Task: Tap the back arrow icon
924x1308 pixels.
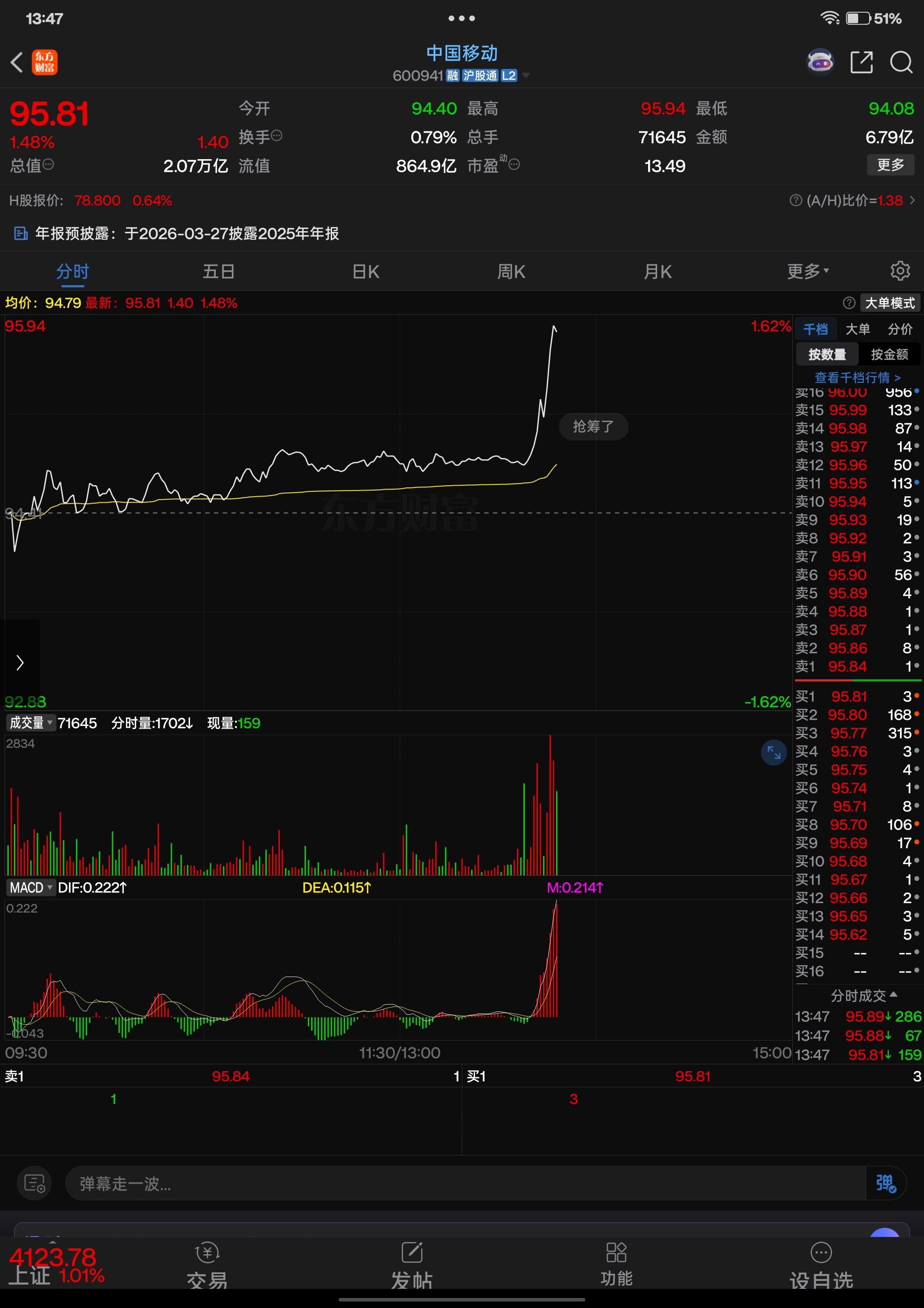Action: (x=17, y=62)
